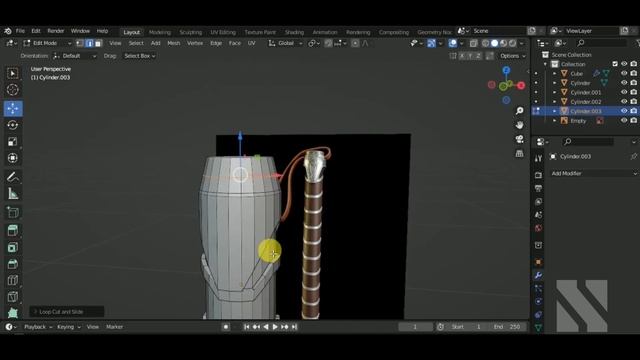Screen dimensions: 640x360
Task: Toggle Empty object's viewport visibility eye
Action: [x=624, y=120]
